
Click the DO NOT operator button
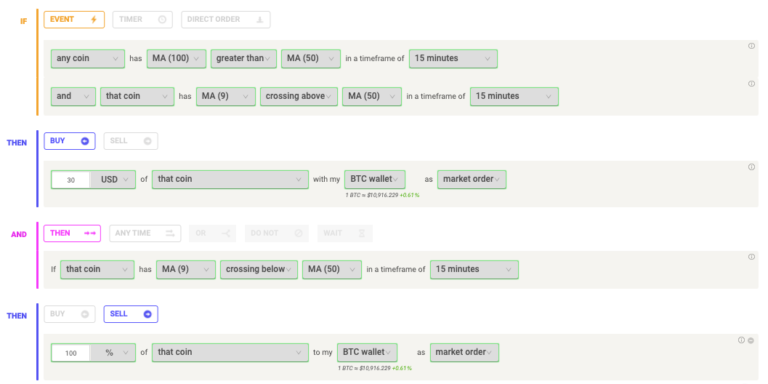tap(277, 234)
